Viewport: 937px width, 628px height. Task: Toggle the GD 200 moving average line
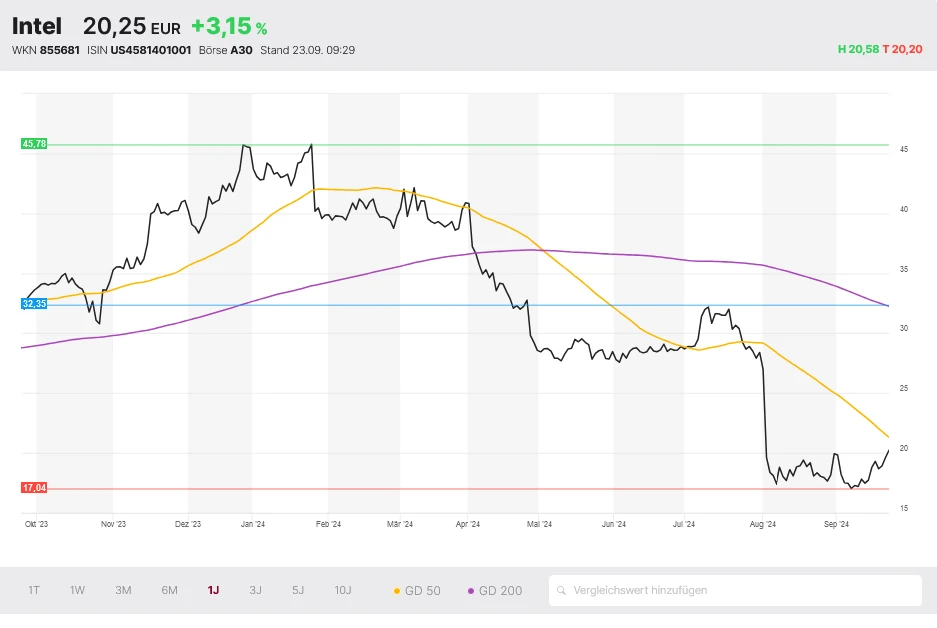tap(494, 591)
